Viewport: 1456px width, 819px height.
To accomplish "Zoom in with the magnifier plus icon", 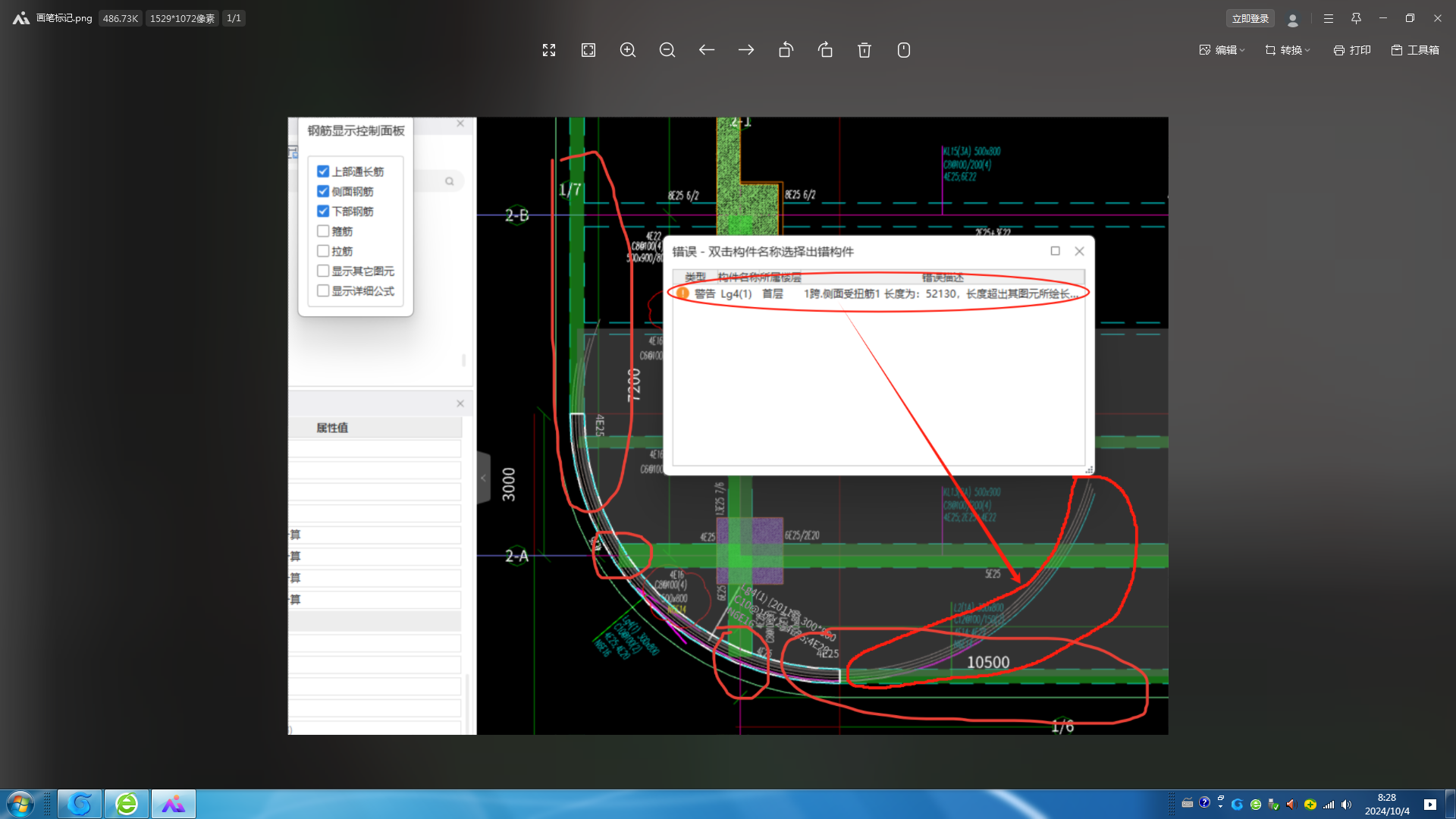I will pos(628,50).
